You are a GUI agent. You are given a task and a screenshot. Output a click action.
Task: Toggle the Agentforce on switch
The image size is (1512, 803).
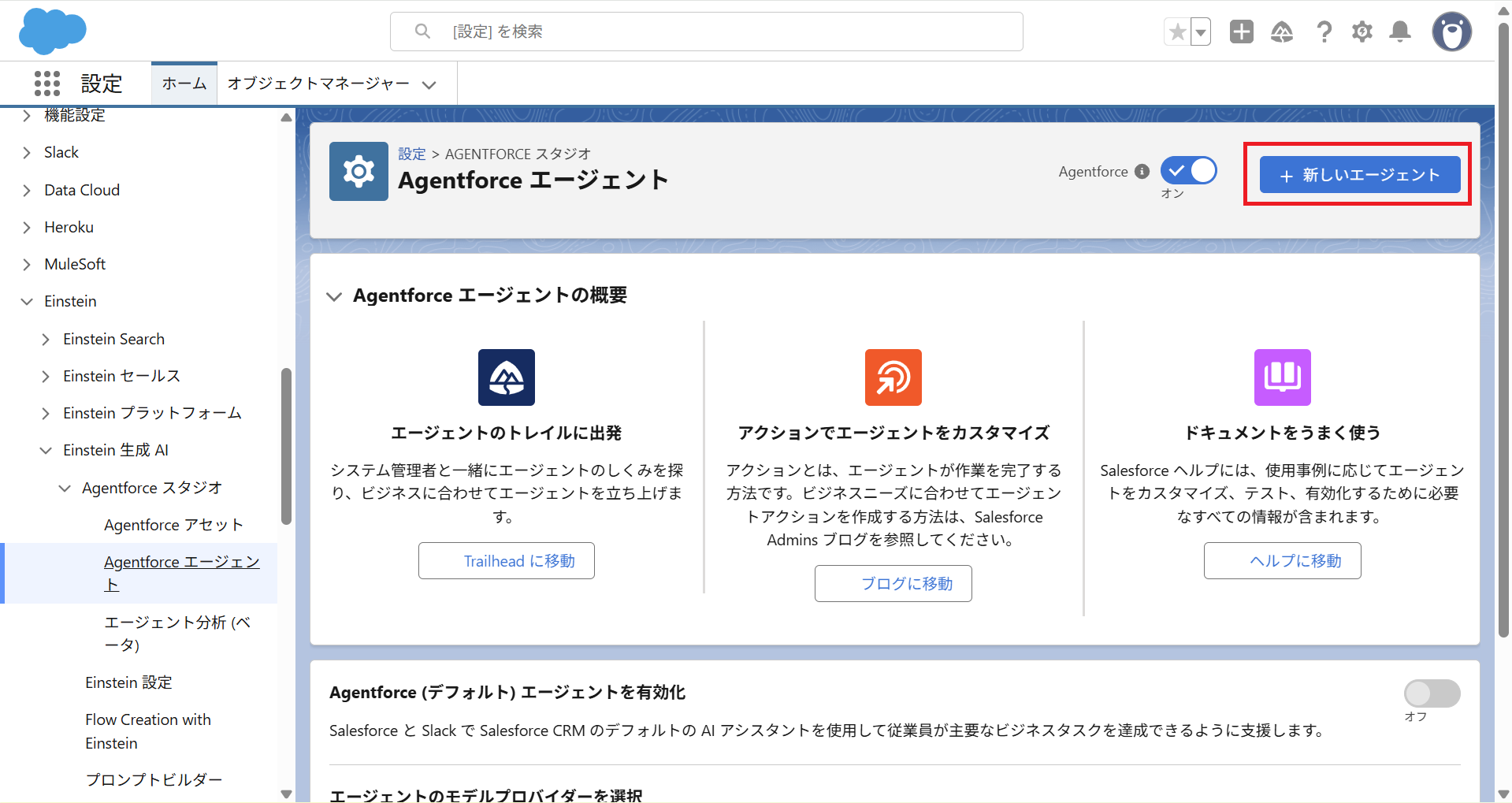(1188, 171)
